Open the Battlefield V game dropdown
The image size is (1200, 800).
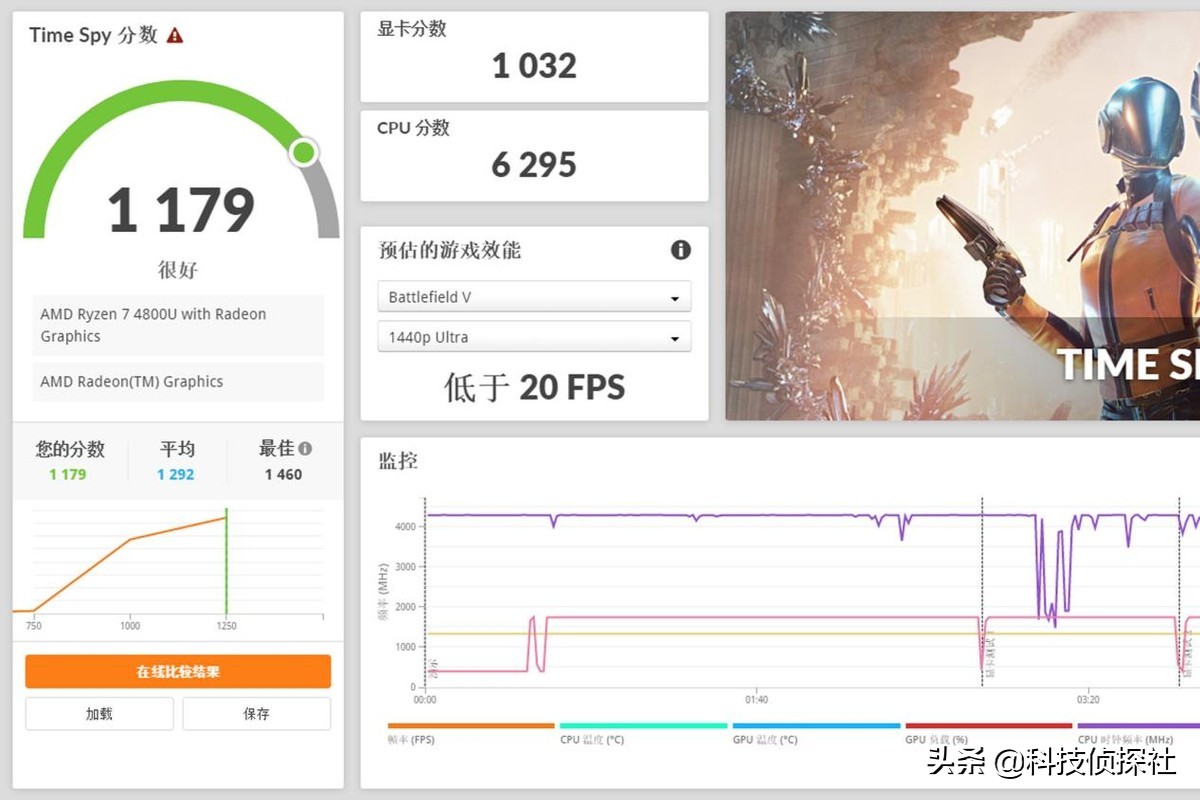[x=534, y=297]
